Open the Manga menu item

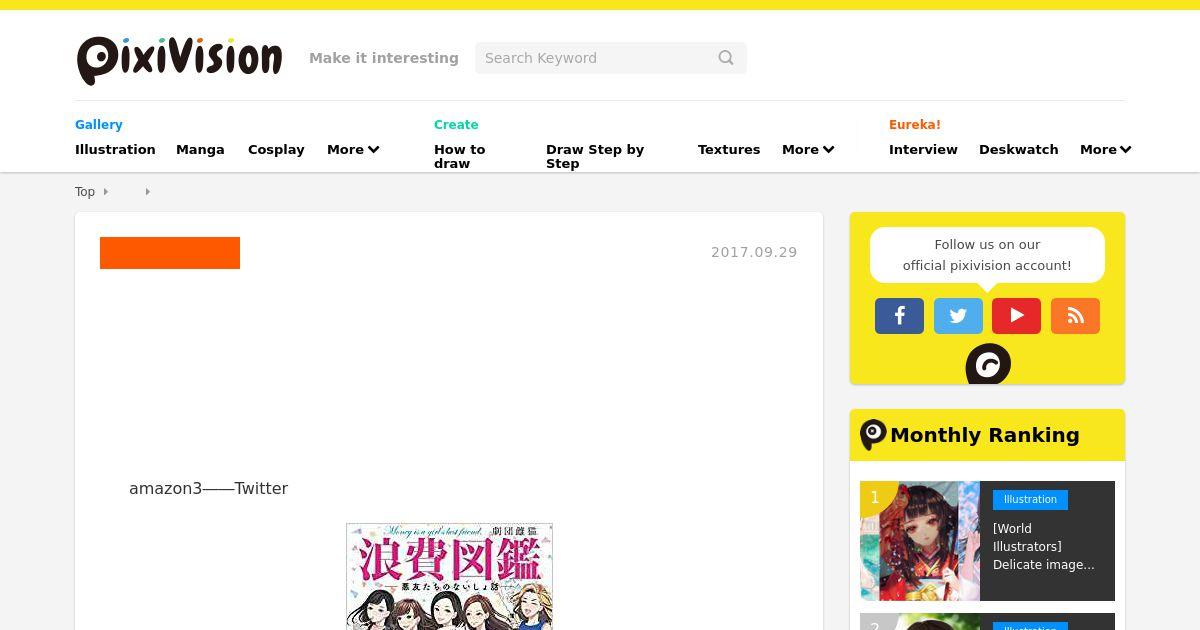click(x=200, y=149)
